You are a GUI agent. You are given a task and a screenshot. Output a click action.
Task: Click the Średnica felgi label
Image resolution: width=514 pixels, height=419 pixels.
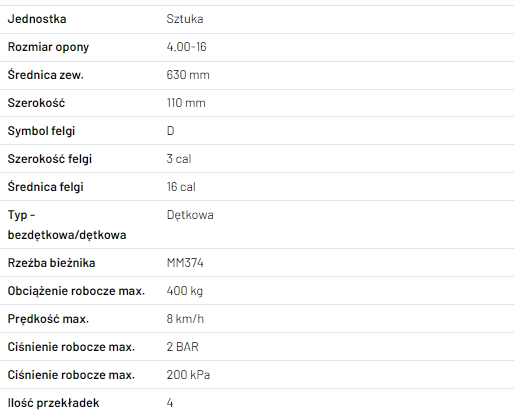click(46, 187)
